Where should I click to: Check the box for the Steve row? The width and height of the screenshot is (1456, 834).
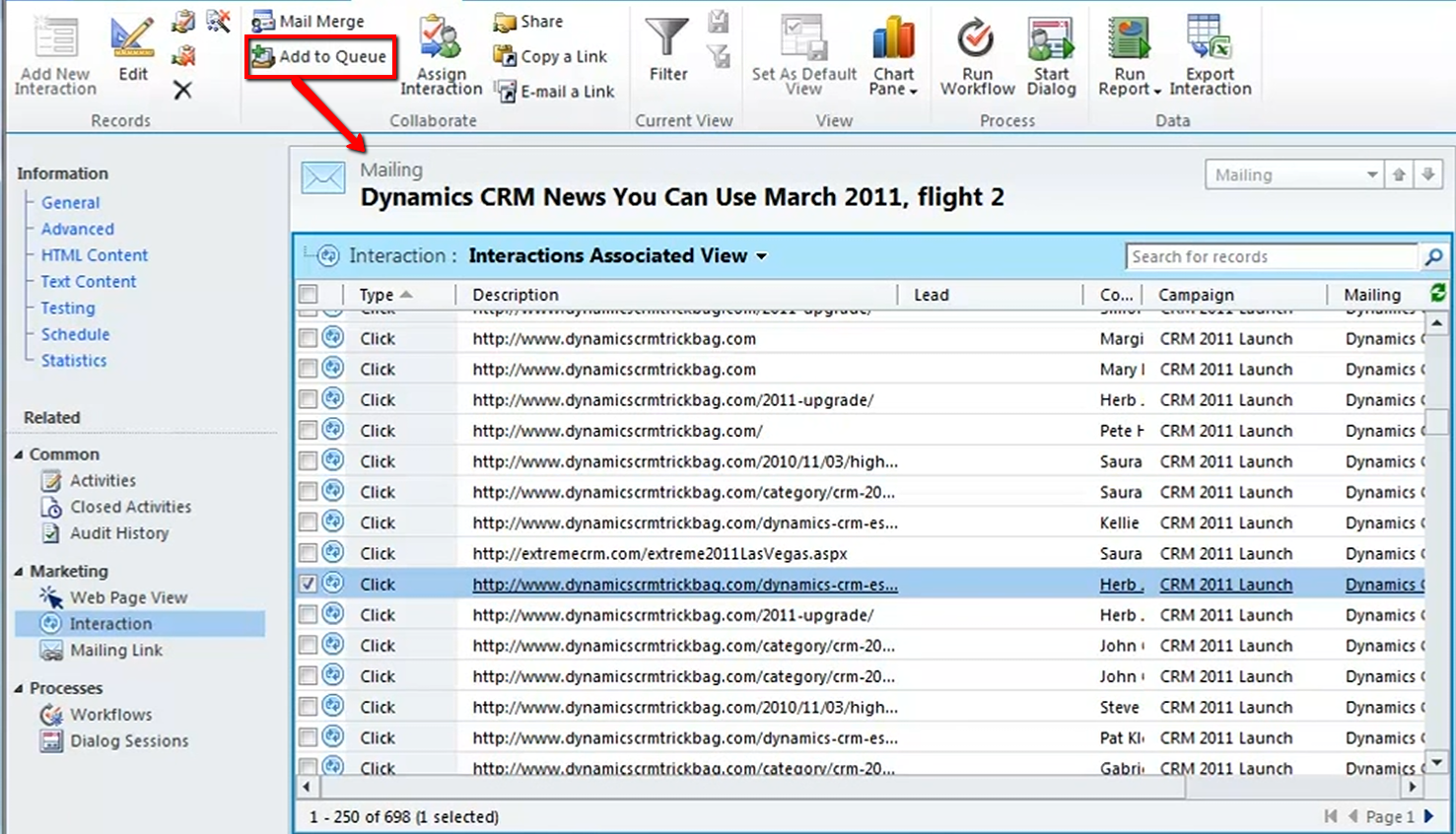[309, 707]
